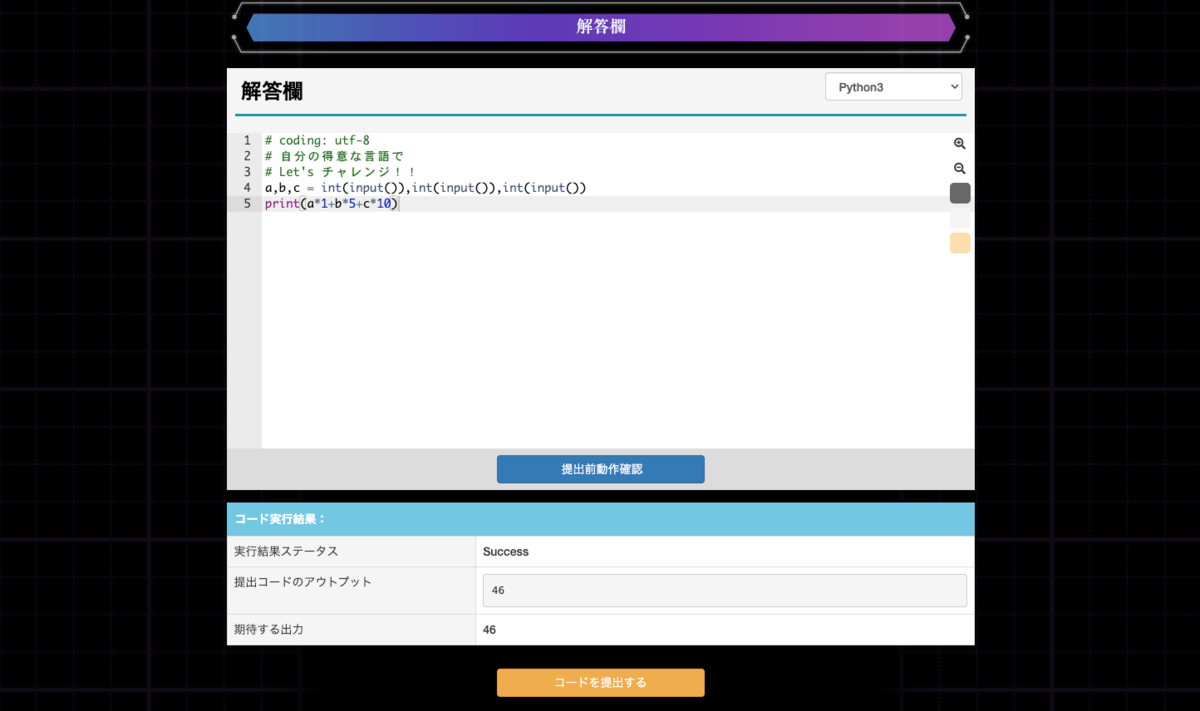The width and height of the screenshot is (1200, 711).
Task: Select the gray editor theme swatch
Action: tap(959, 192)
